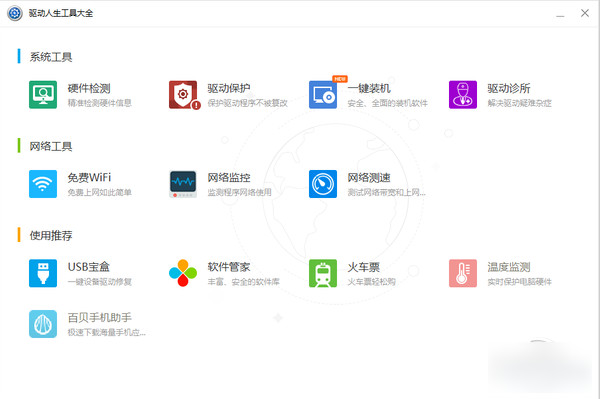Open the 硬件检测 hardware detection icon
Viewport: 600px width, 399px height.
43,94
